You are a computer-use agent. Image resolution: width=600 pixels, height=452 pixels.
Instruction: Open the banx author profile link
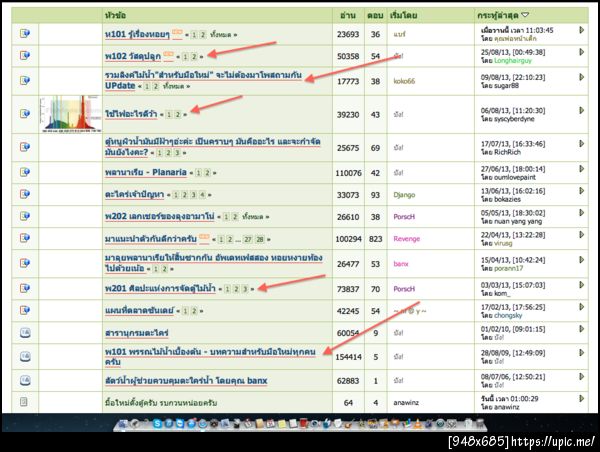coord(401,264)
